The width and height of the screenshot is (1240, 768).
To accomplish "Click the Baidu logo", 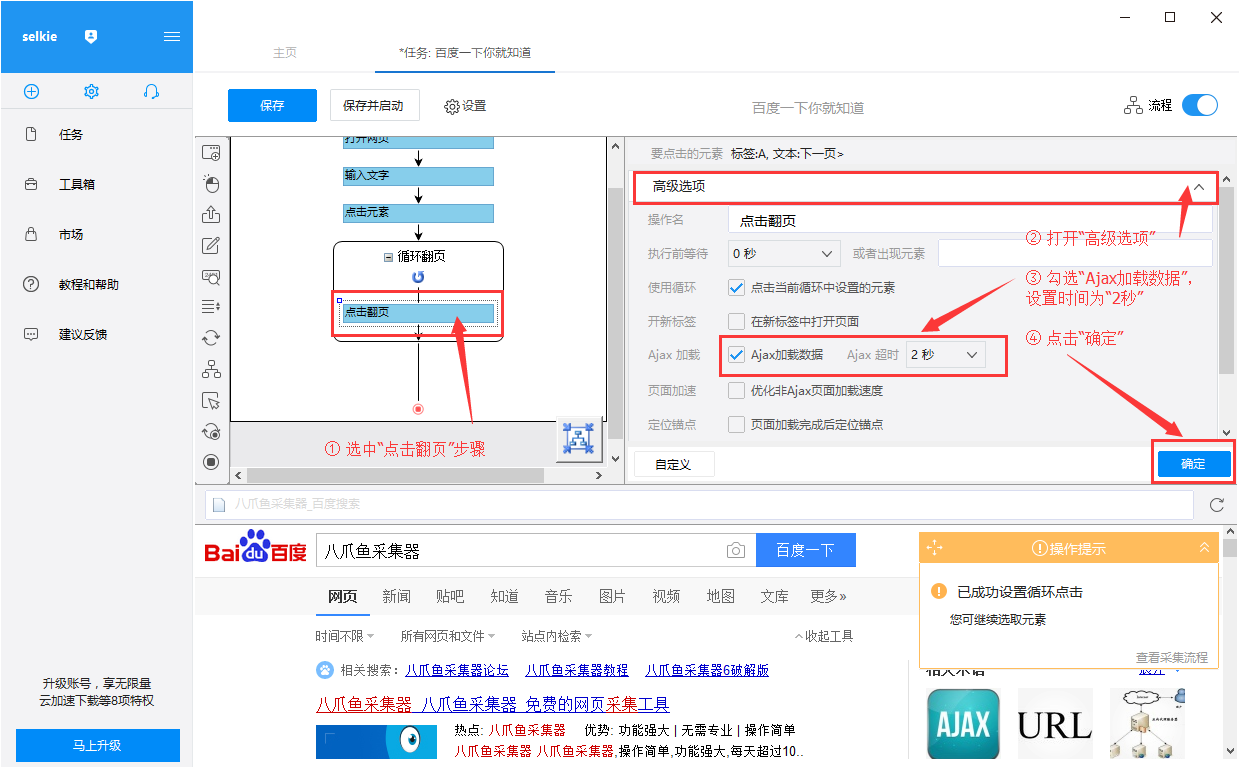I will (x=256, y=549).
